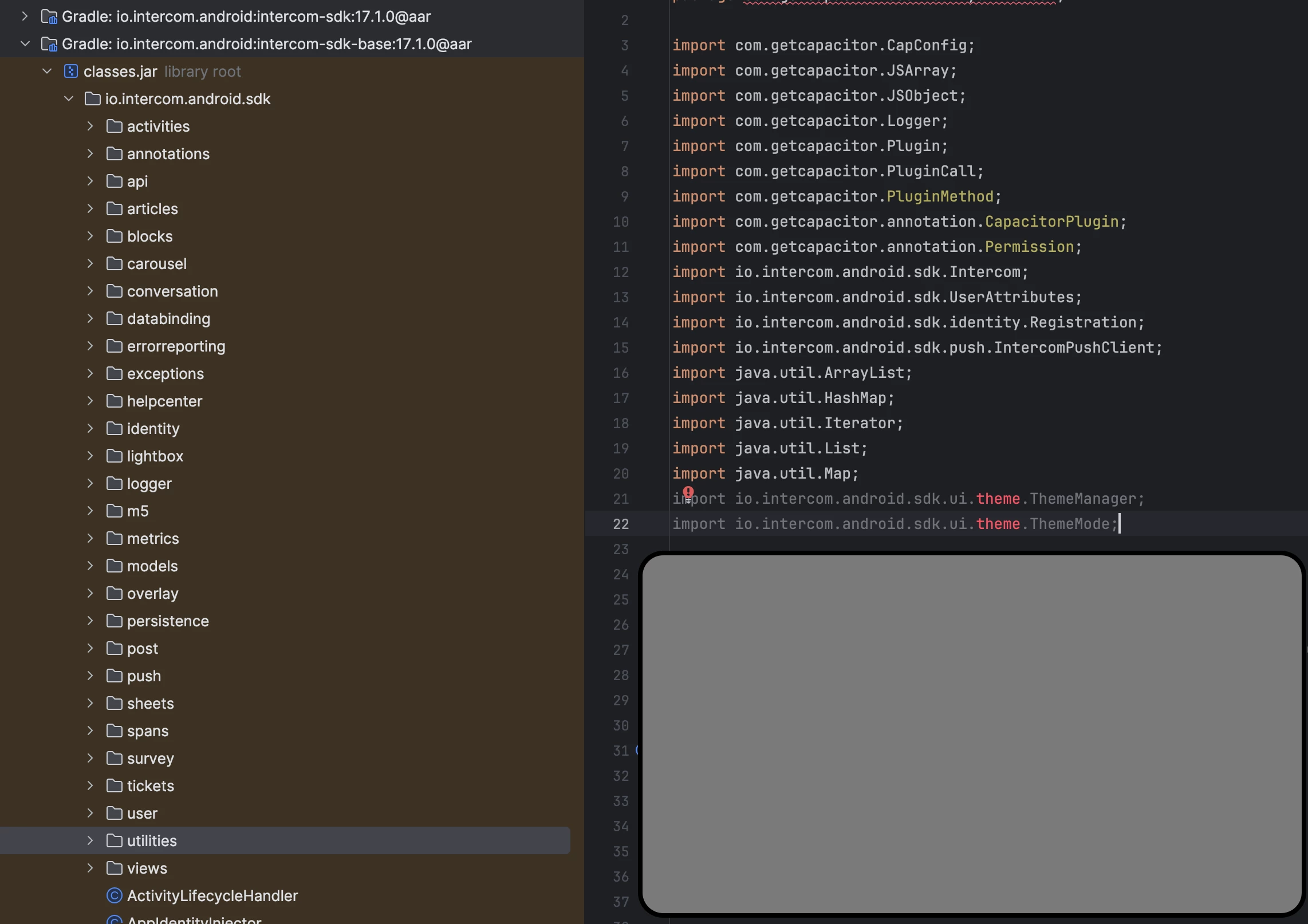Click the helpcenter folder icon
This screenshot has height=924, width=1308.
115,401
